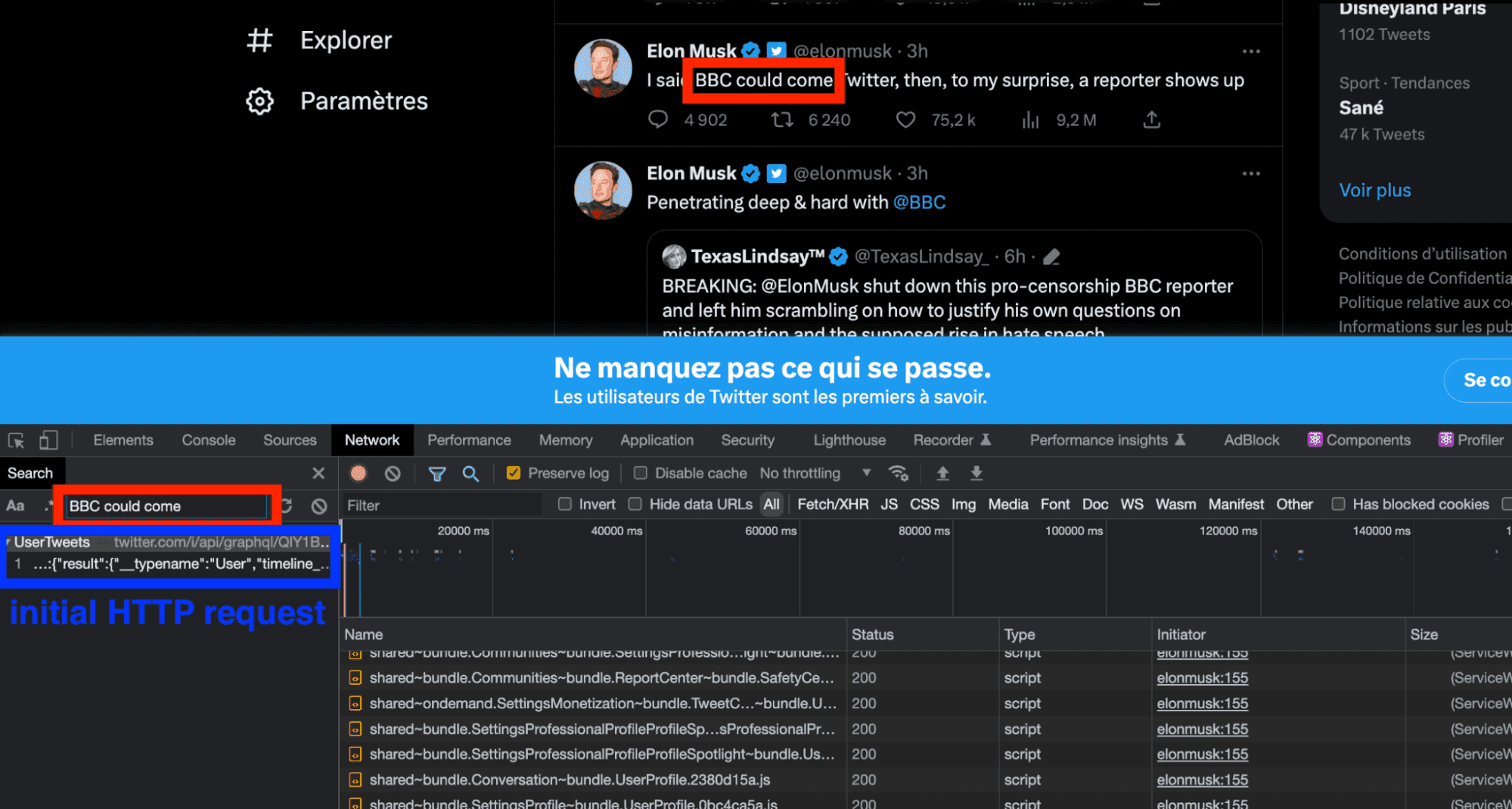Open the filter funnel icon in Network panel
The height and width of the screenshot is (809, 1512).
coord(437,473)
